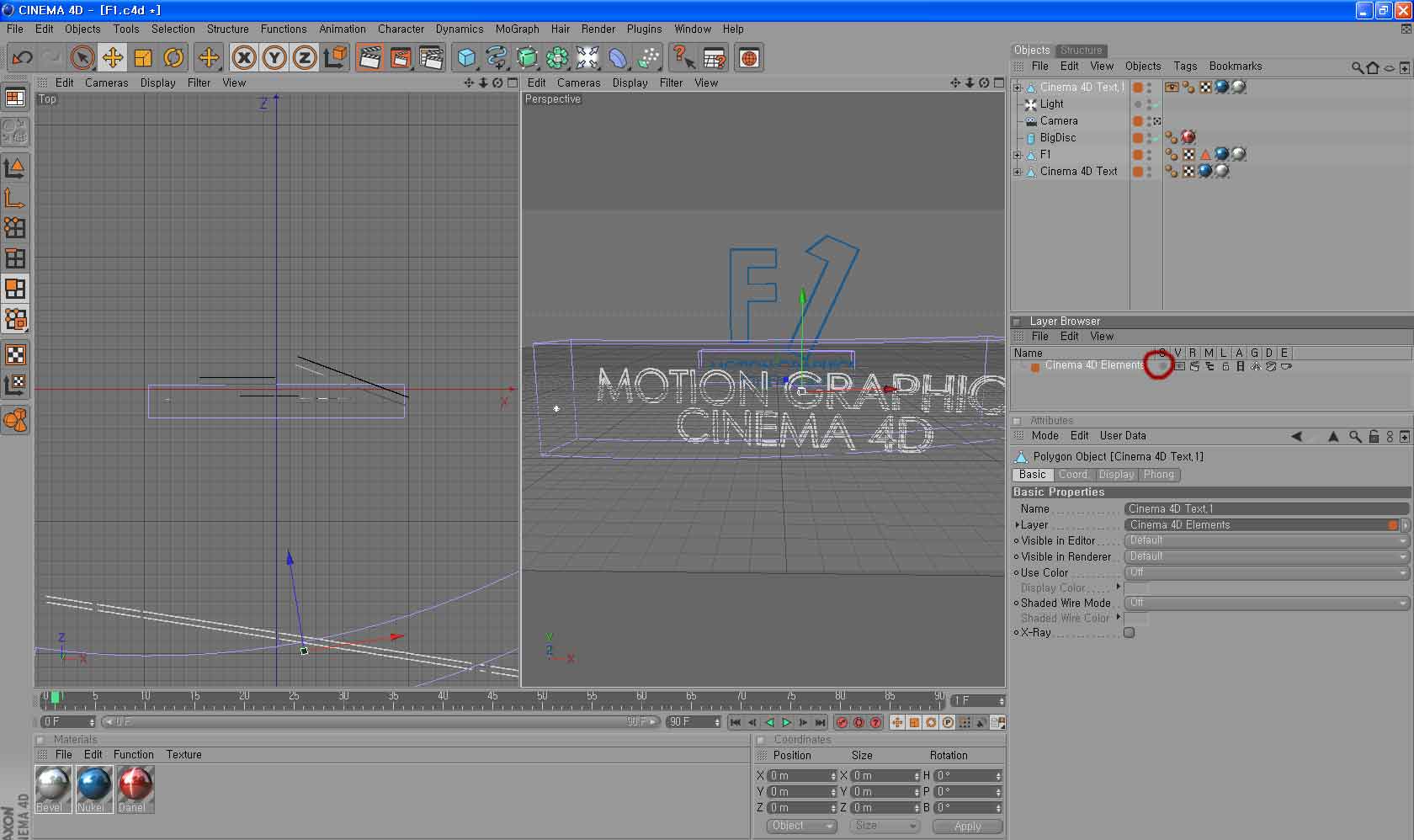
Task: Open the spline tools icon
Action: [x=497, y=58]
